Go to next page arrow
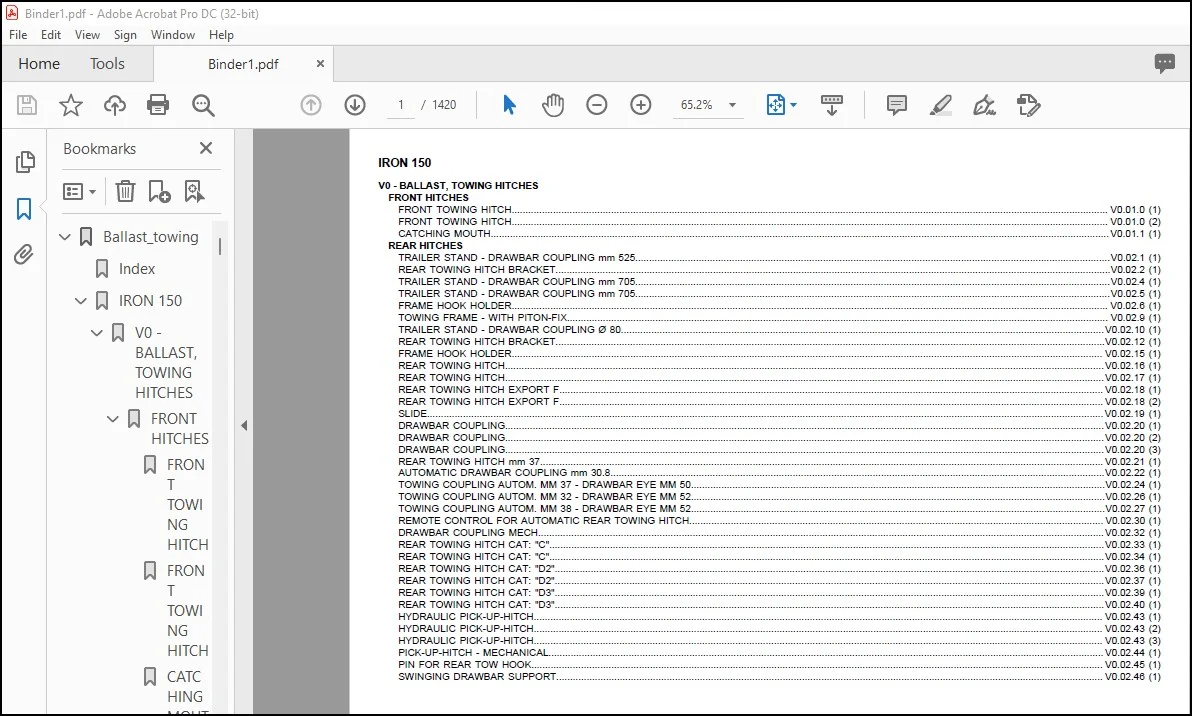Viewport: 1192px width, 716px height. pos(355,105)
